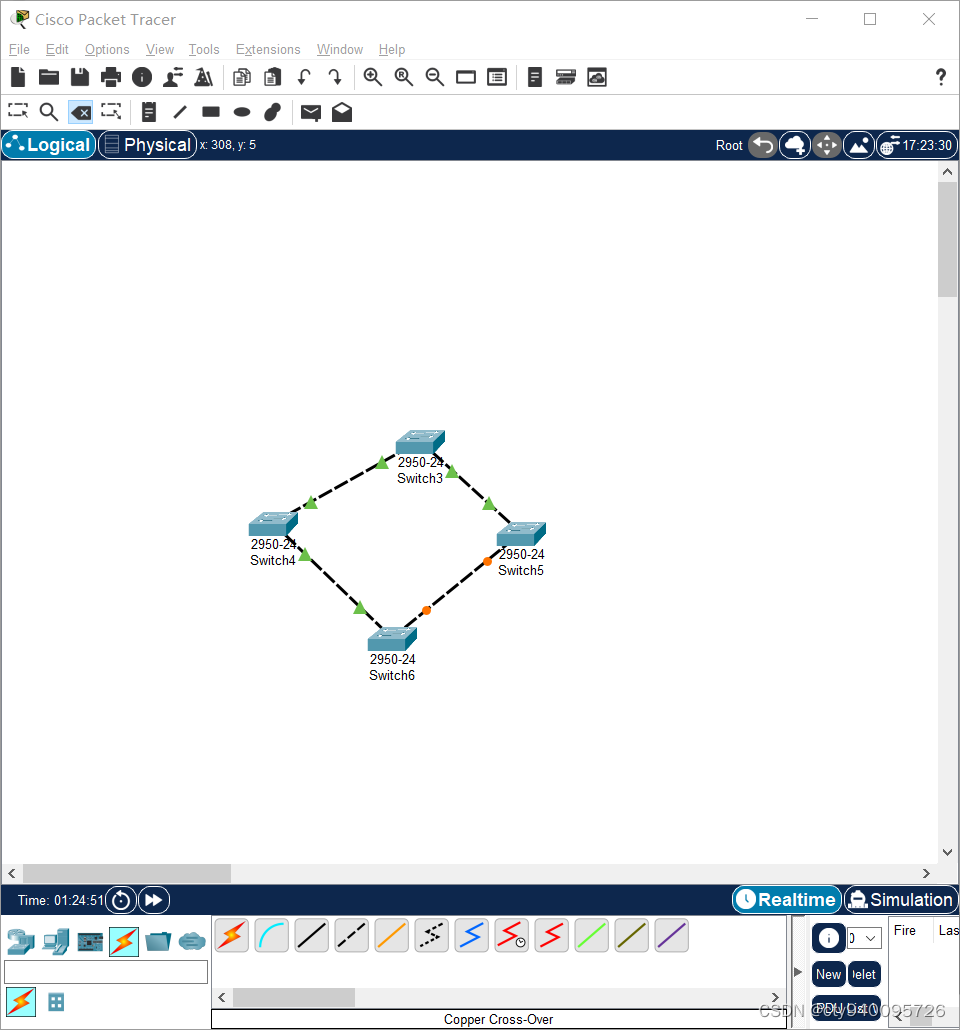Click the device search input field
Image resolution: width=960 pixels, height=1030 pixels.
tap(106, 972)
